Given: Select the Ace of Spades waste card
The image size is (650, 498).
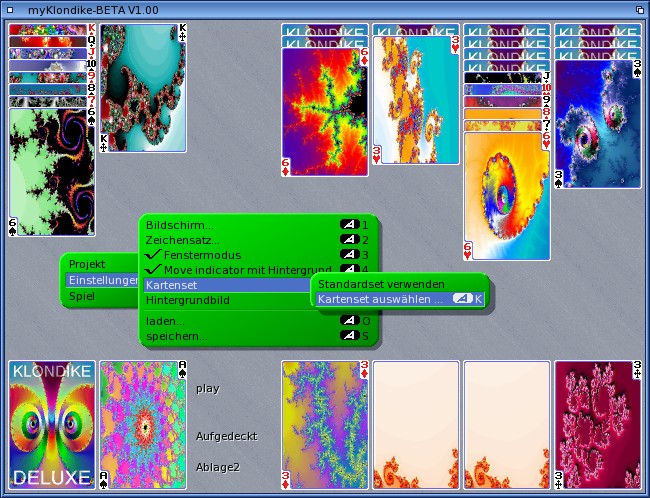Looking at the screenshot, I should [x=143, y=425].
